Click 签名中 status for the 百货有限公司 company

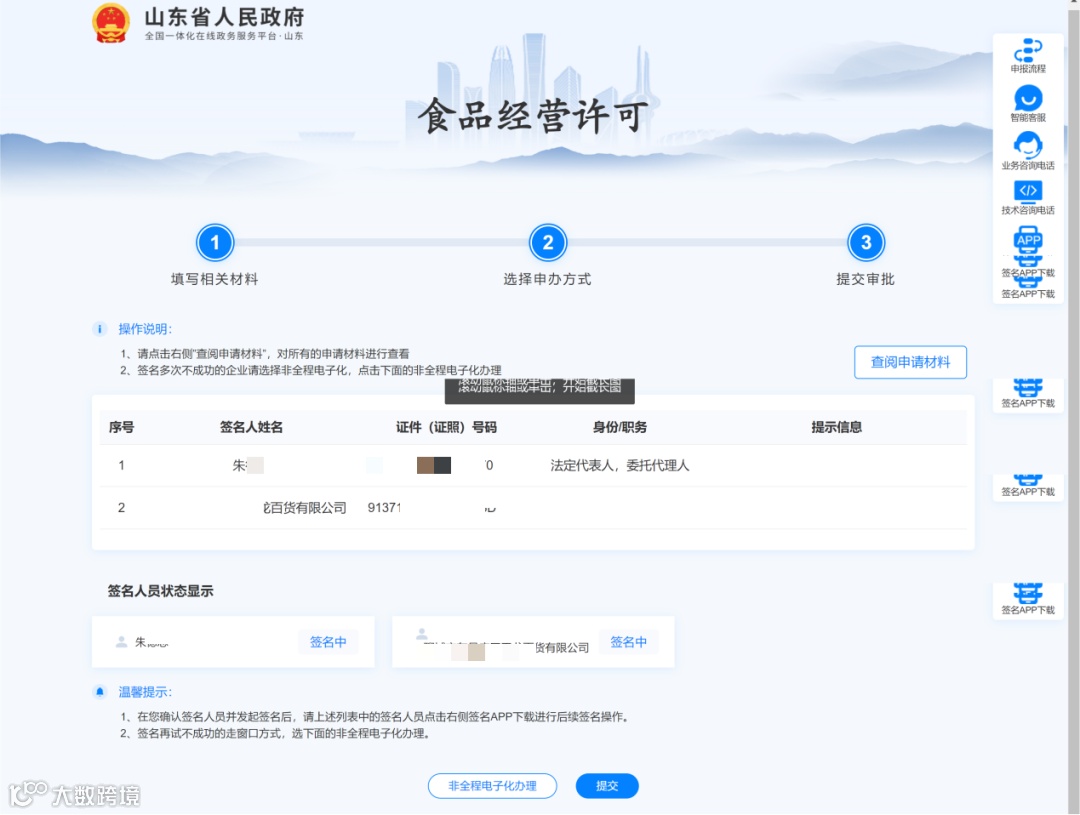(629, 641)
